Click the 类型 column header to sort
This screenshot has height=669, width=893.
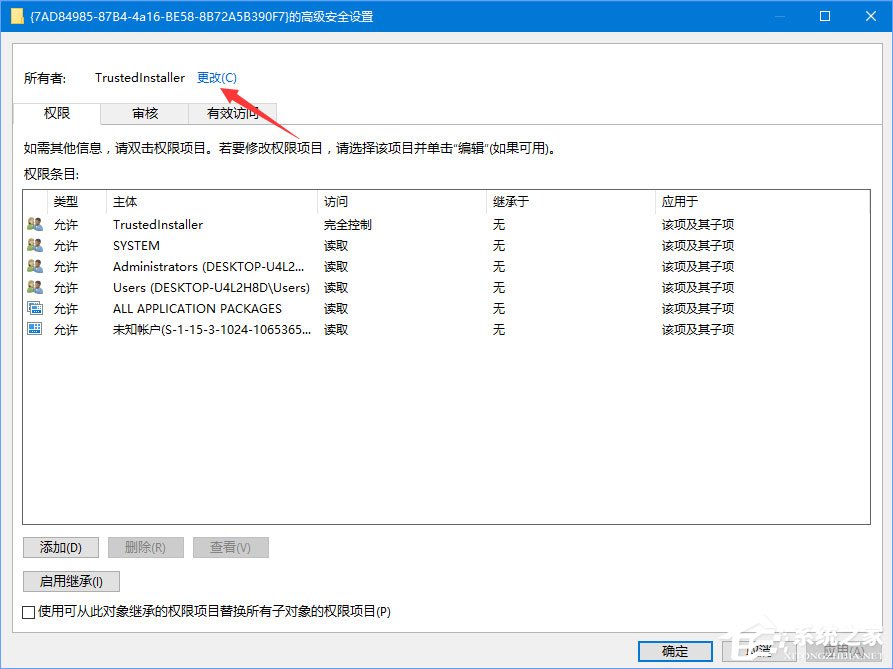point(65,201)
